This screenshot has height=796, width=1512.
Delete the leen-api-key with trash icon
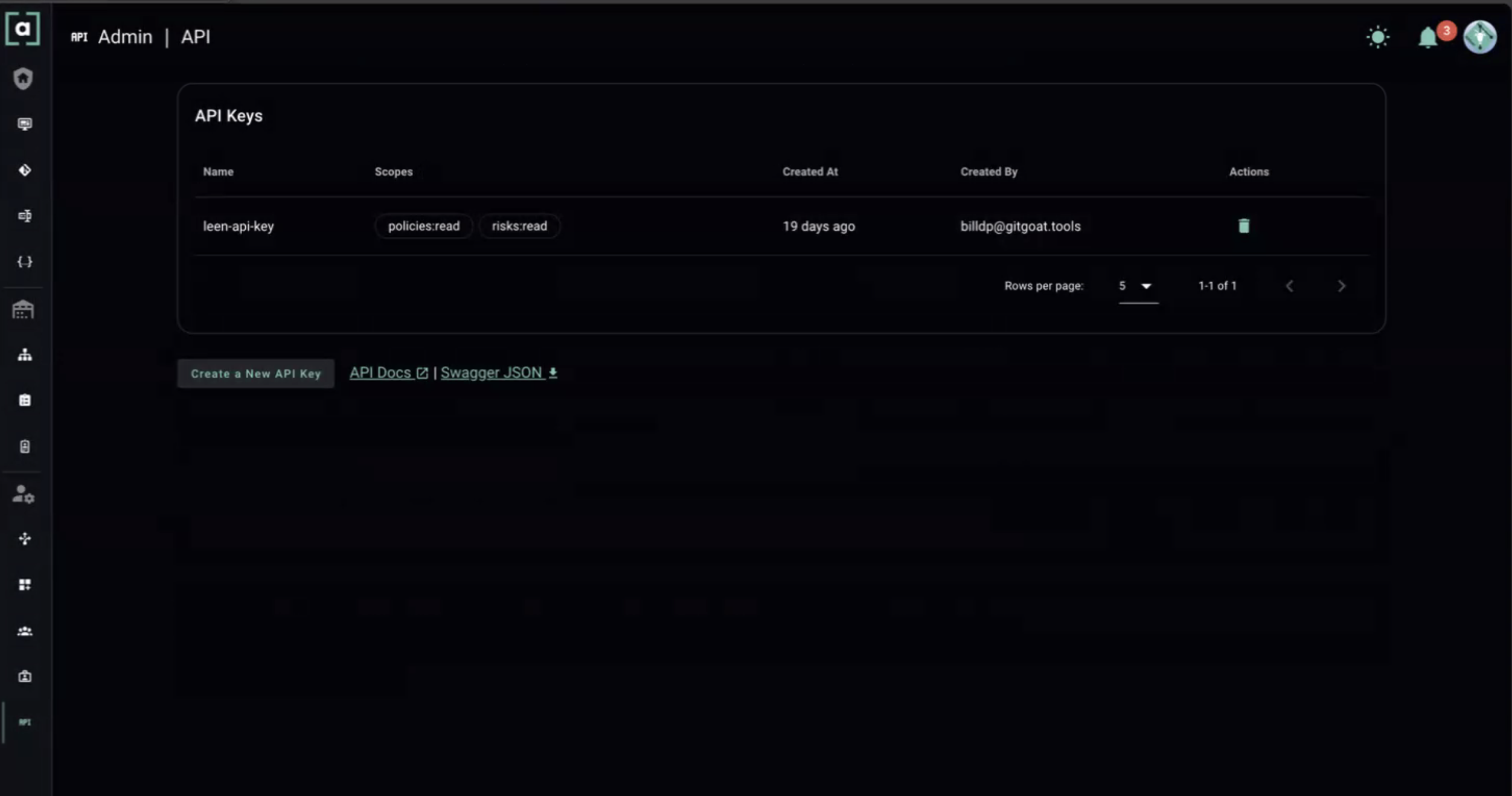tap(1244, 226)
